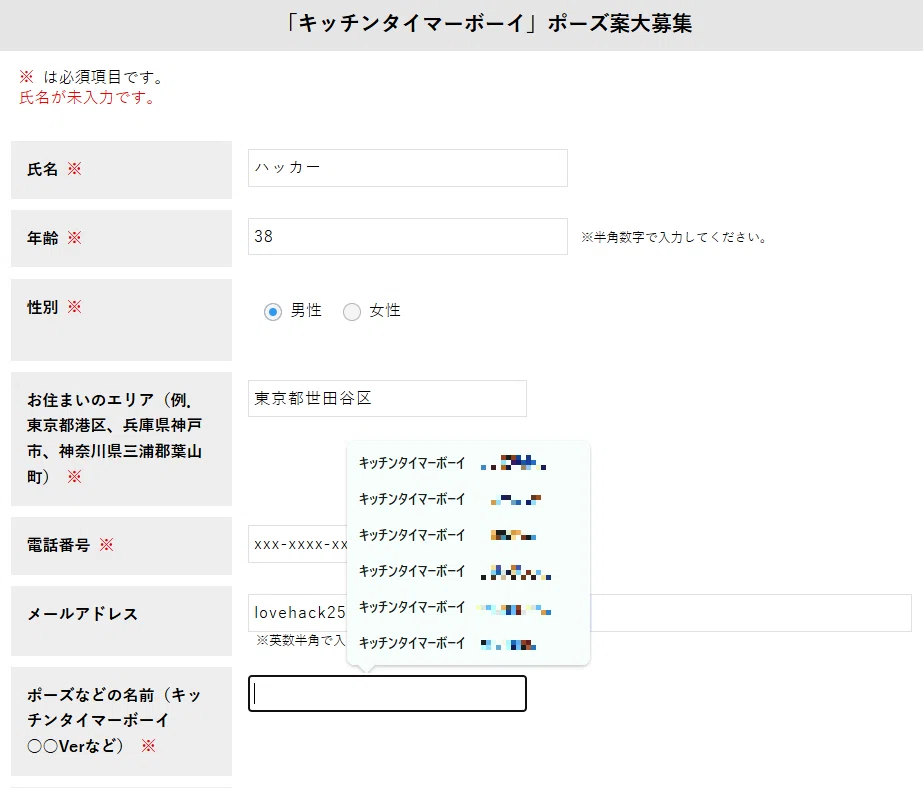
Task: Click the 氏名 name input field
Action: (x=407, y=168)
